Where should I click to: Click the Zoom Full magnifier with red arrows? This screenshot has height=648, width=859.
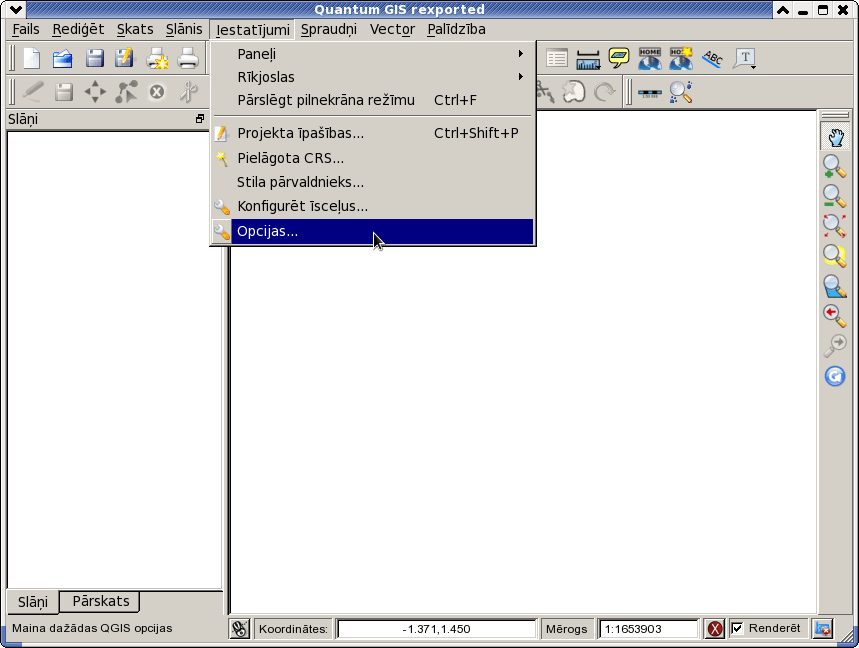[834, 226]
